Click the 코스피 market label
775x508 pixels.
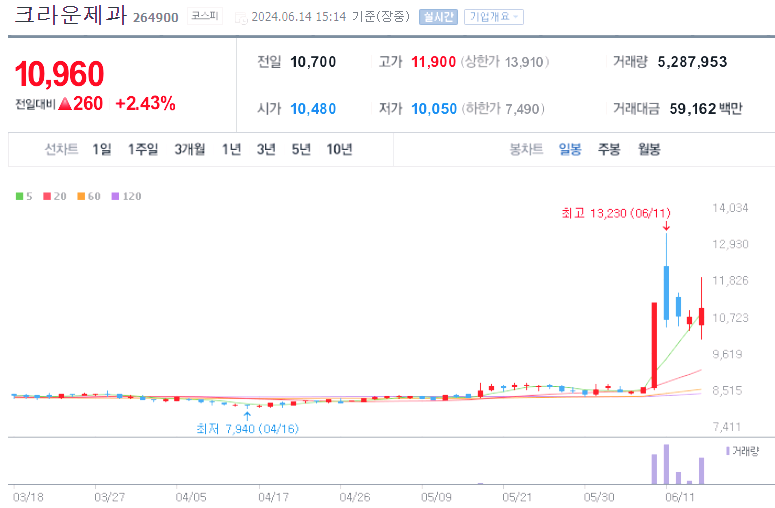pos(205,16)
